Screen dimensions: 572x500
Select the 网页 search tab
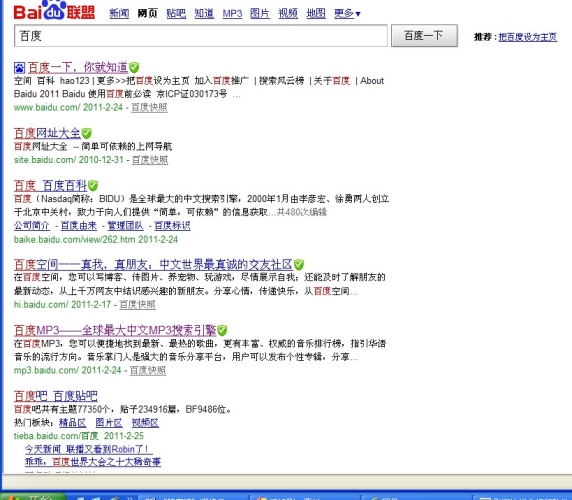[147, 13]
